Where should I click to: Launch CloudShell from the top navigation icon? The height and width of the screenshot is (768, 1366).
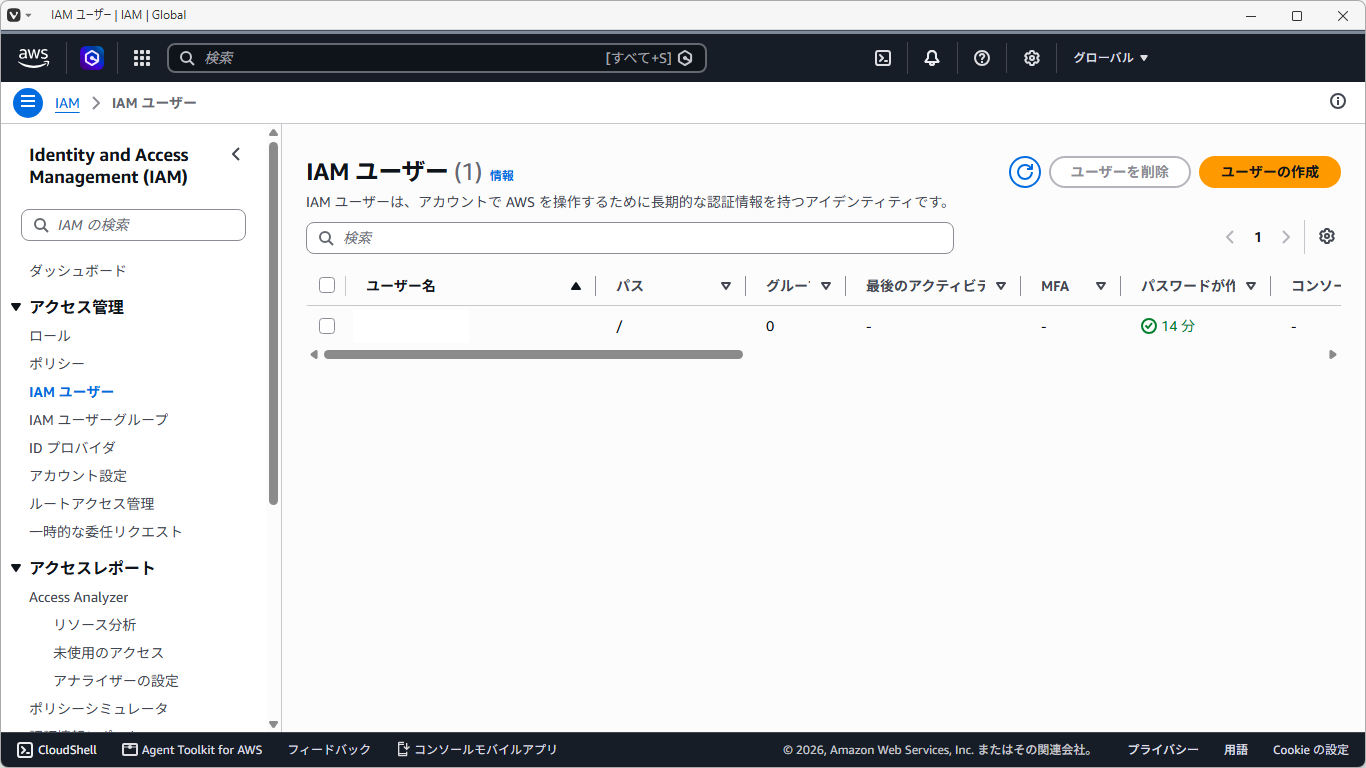click(883, 58)
